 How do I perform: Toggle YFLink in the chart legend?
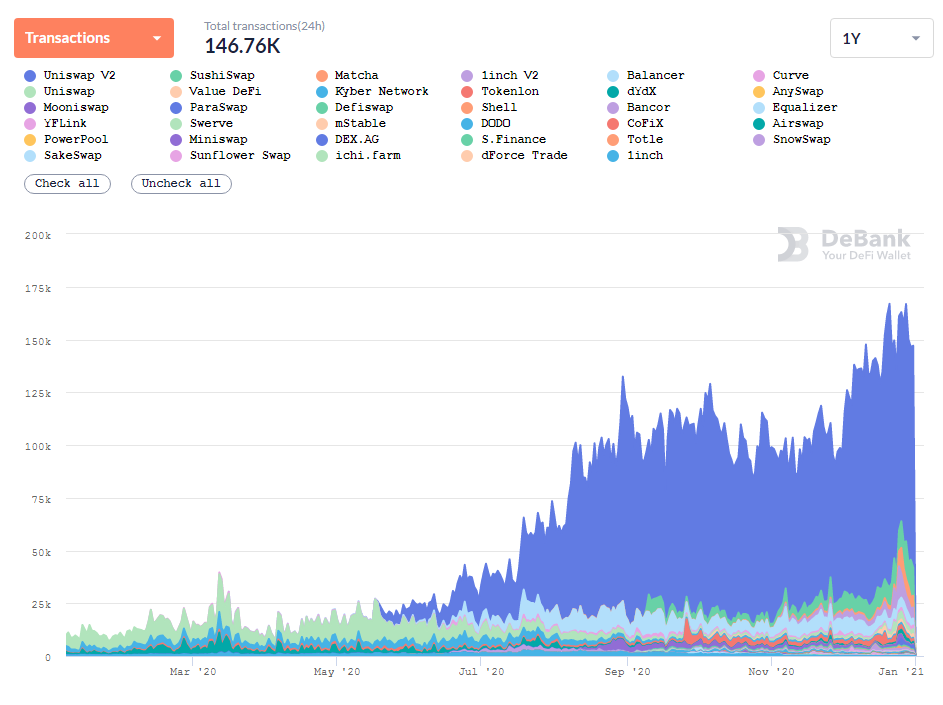click(x=55, y=123)
